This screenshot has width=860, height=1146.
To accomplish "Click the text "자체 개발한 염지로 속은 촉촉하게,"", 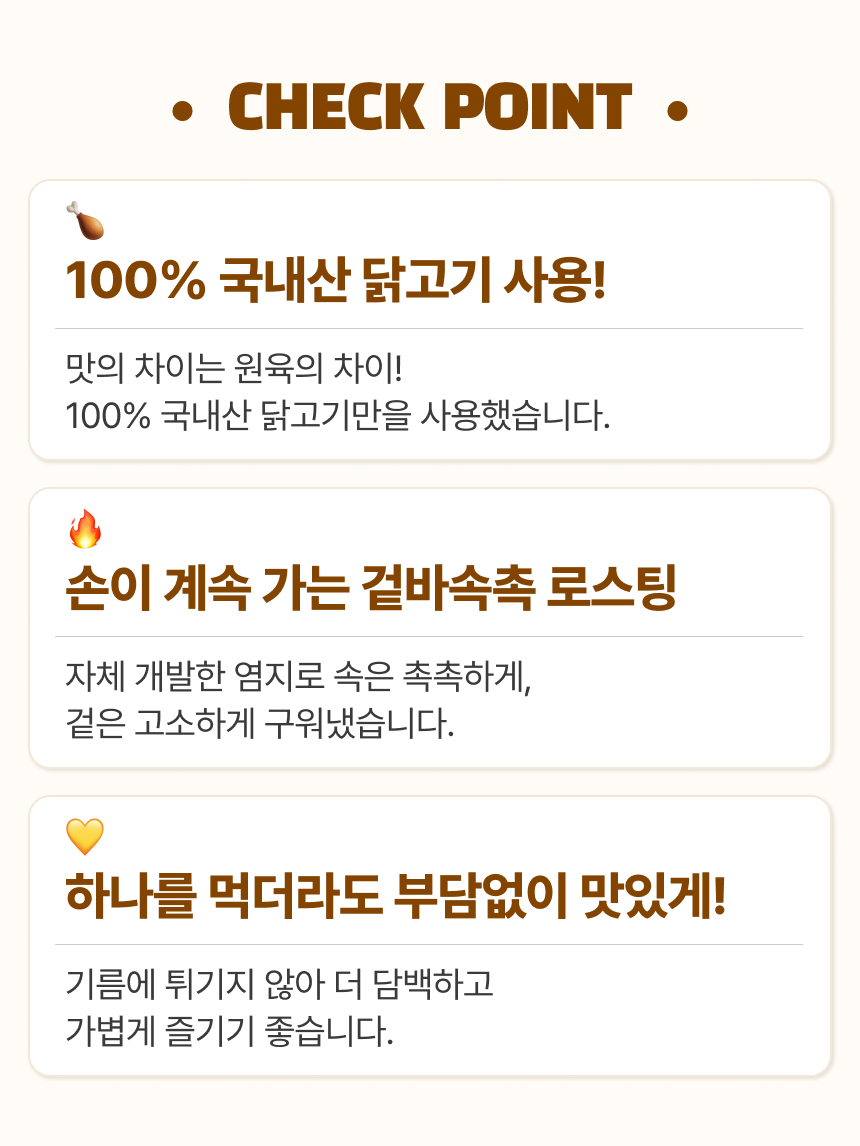I will point(295,677).
